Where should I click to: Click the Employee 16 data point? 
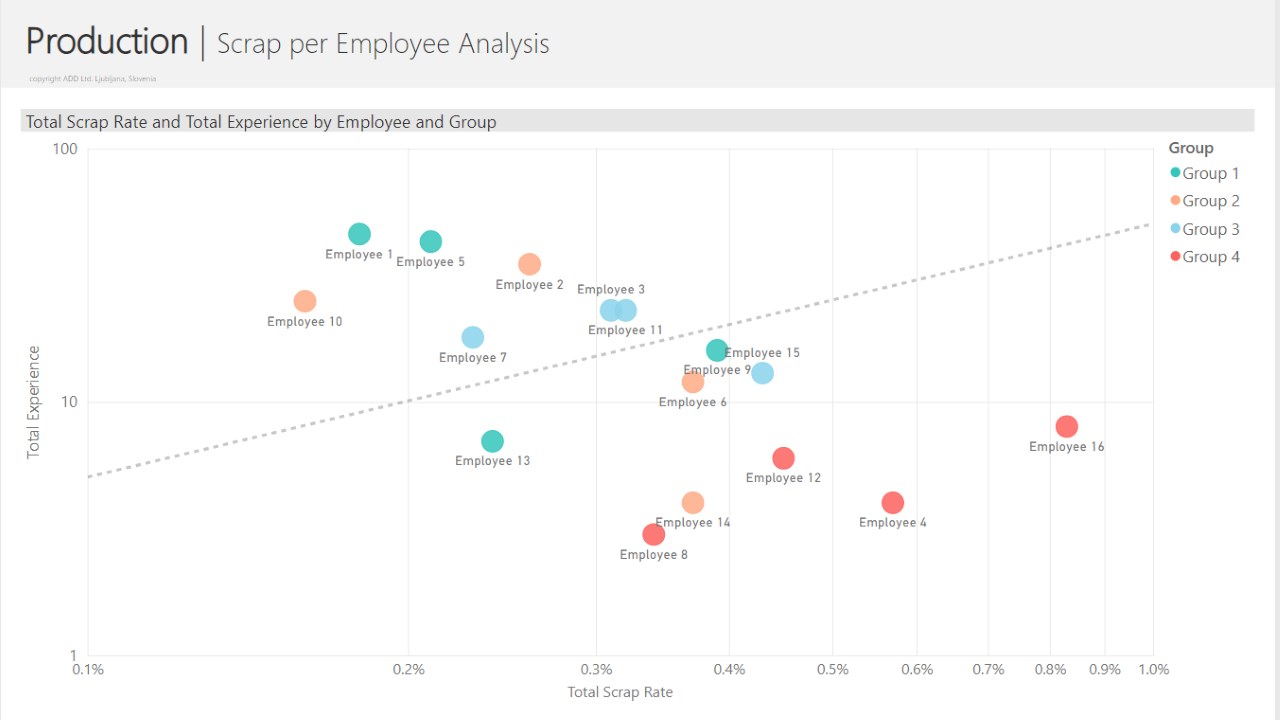tap(1067, 427)
